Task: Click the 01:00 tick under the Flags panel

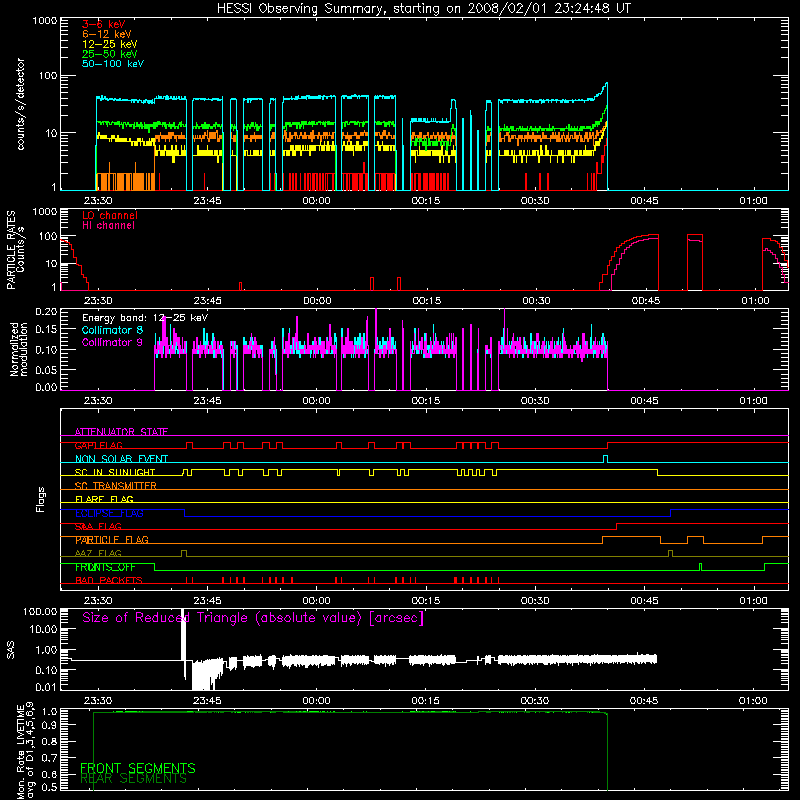Action: pos(753,601)
